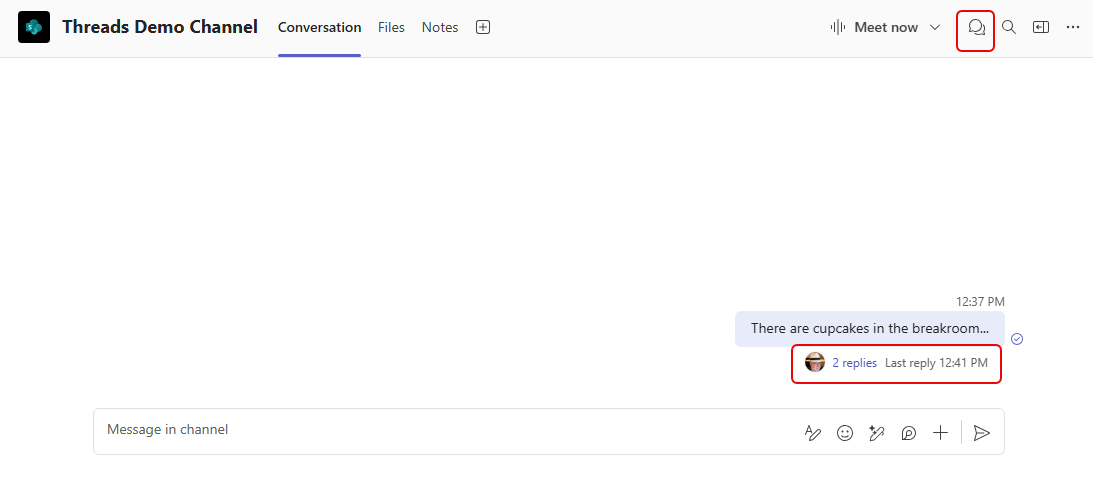Click the Format text pen icon
Viewport: 1093px width, 478px height.
tap(813, 433)
